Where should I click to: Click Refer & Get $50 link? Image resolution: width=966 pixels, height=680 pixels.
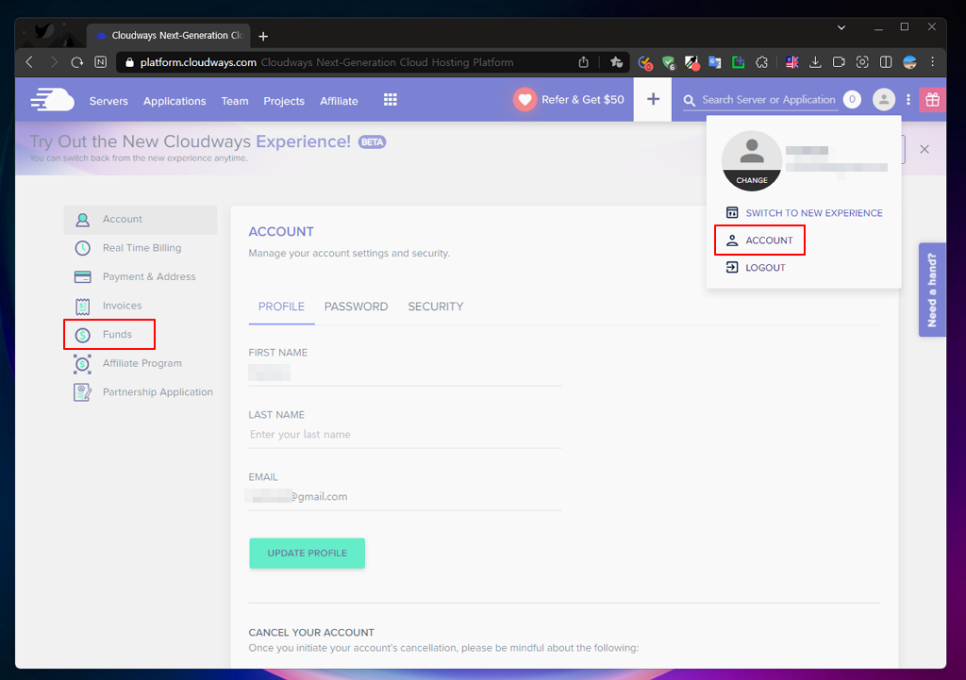[x=583, y=100]
